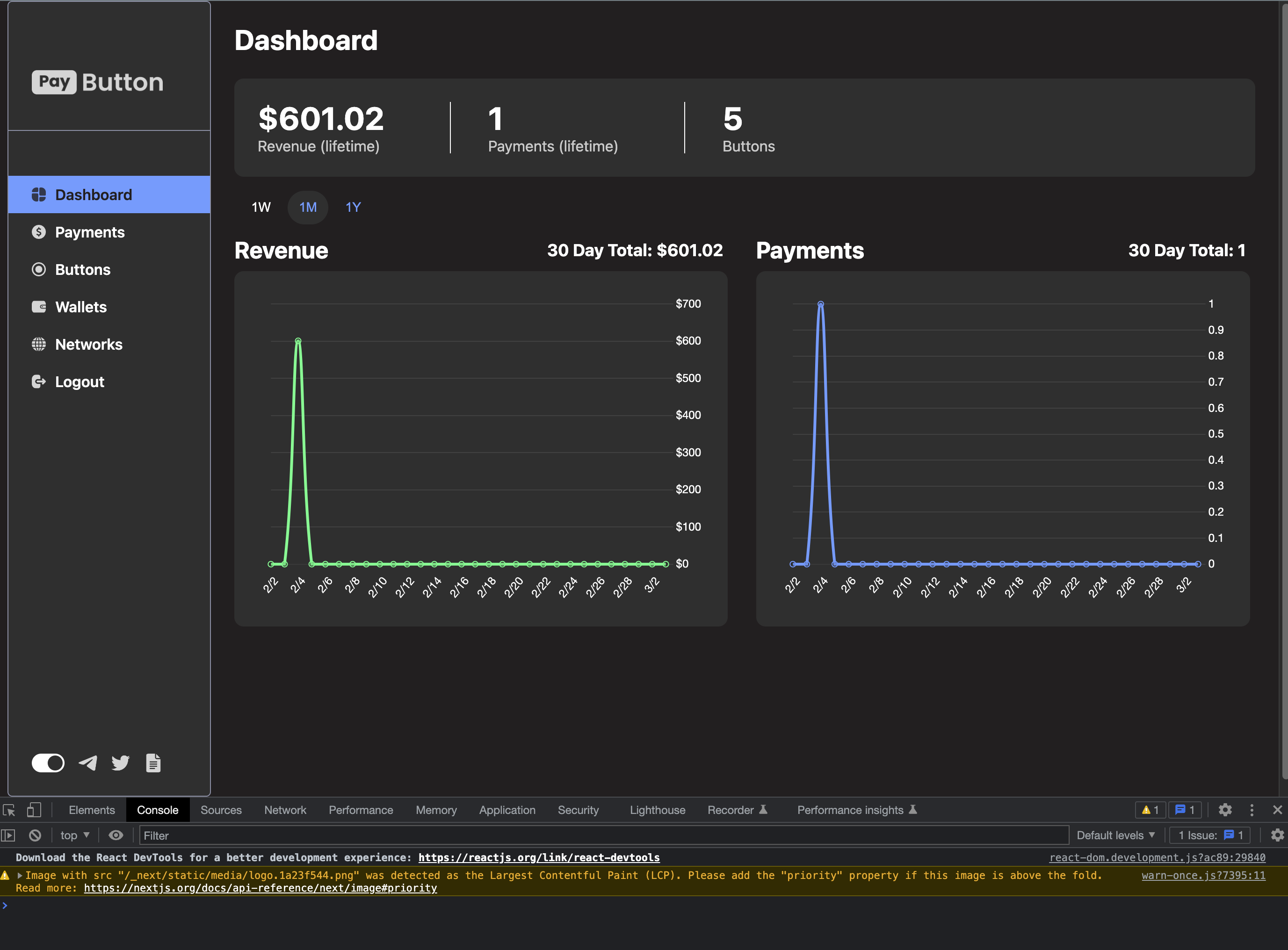Open the Twitter bird icon link

(x=120, y=763)
